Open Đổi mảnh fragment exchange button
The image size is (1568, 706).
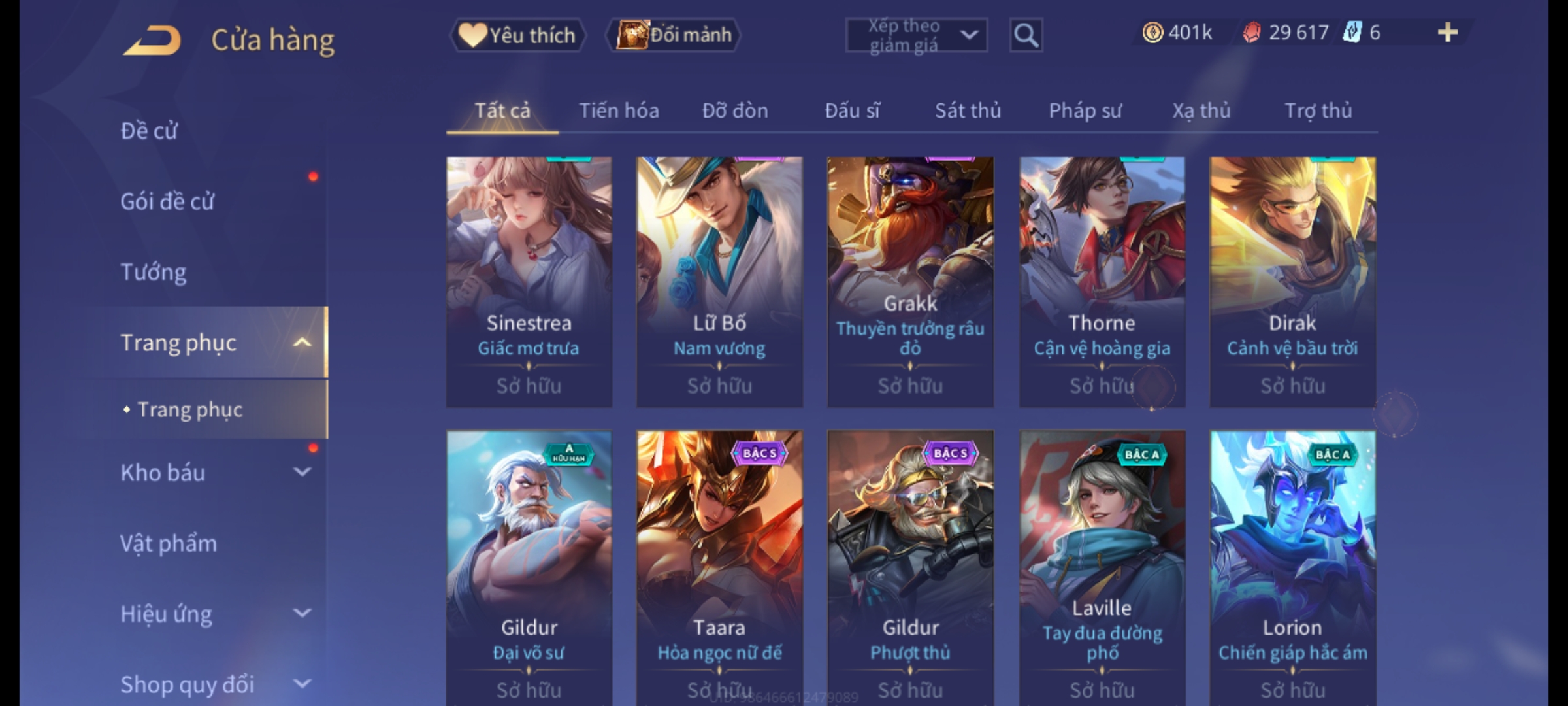pos(674,35)
